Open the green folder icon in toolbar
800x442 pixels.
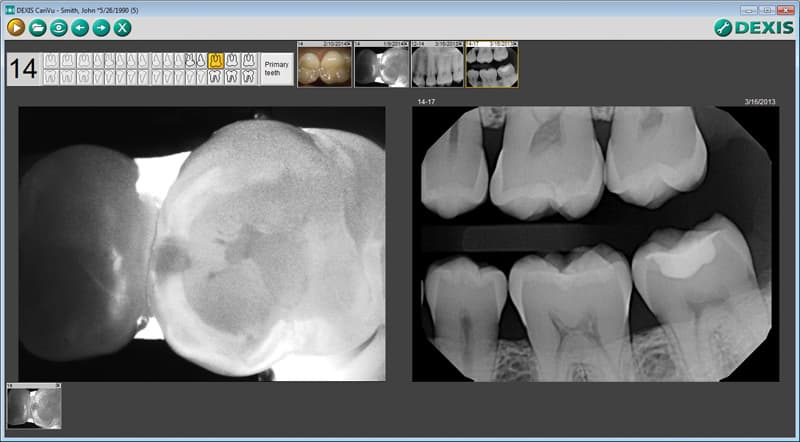[x=37, y=28]
